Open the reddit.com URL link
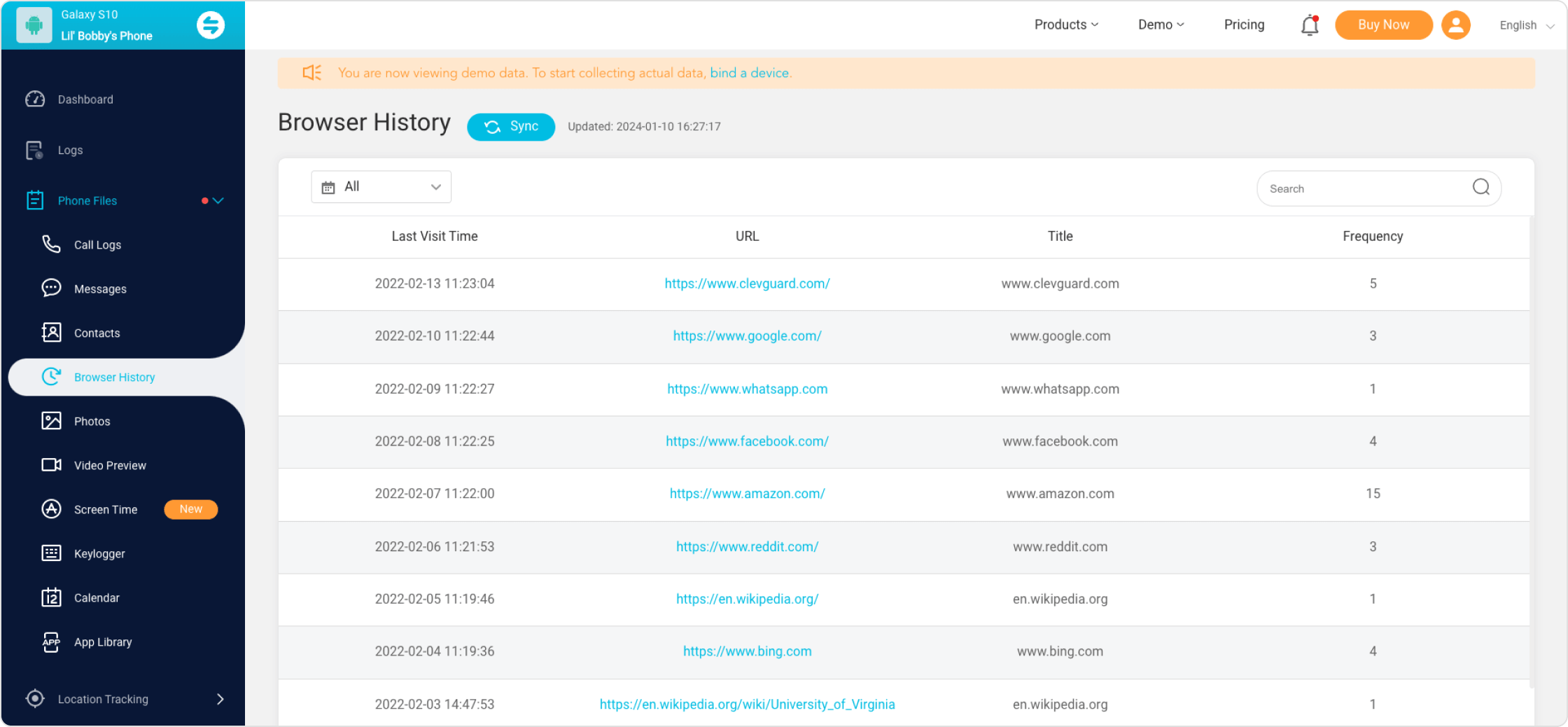The width and height of the screenshot is (1568, 727). pyautogui.click(x=747, y=546)
